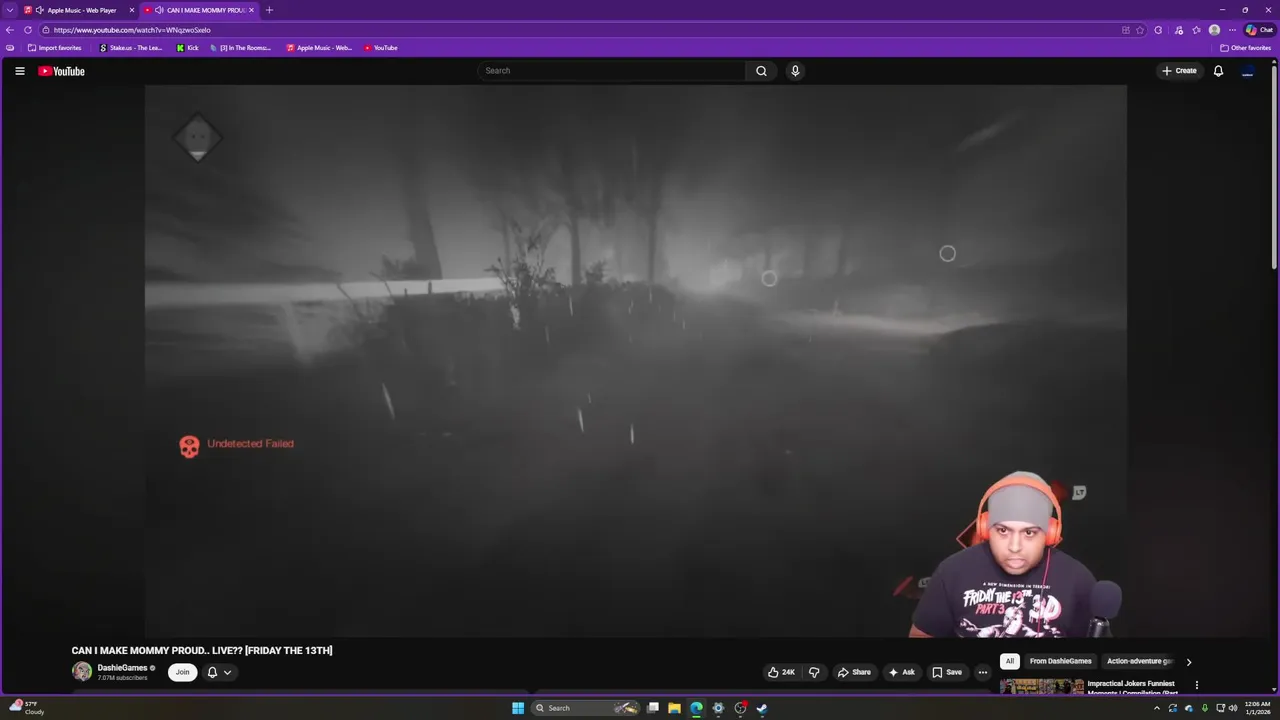Click the Ask button
The height and width of the screenshot is (720, 1280).
click(901, 672)
